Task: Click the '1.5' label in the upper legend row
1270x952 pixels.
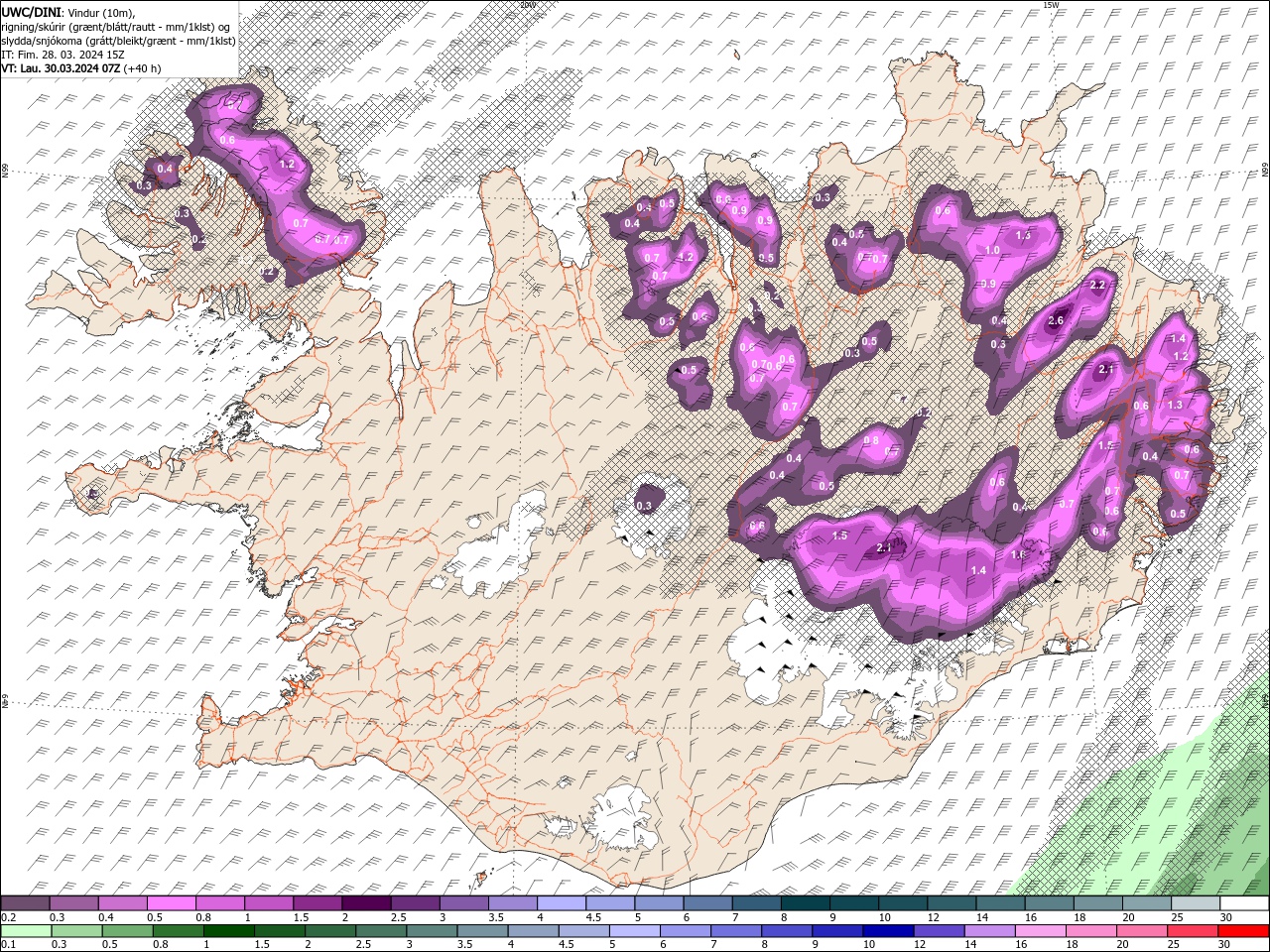Action: point(303,917)
